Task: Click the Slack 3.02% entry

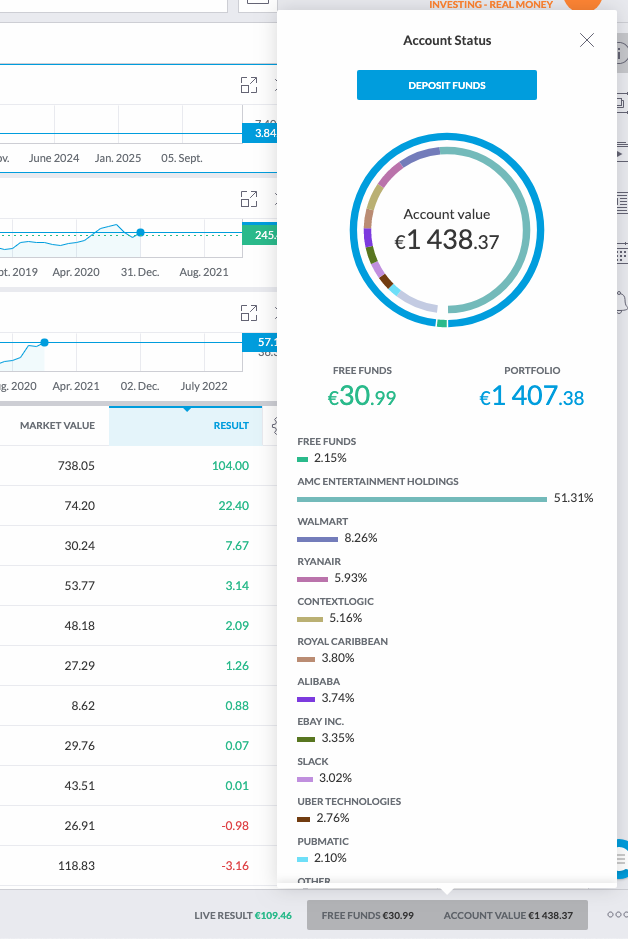Action: pos(324,770)
